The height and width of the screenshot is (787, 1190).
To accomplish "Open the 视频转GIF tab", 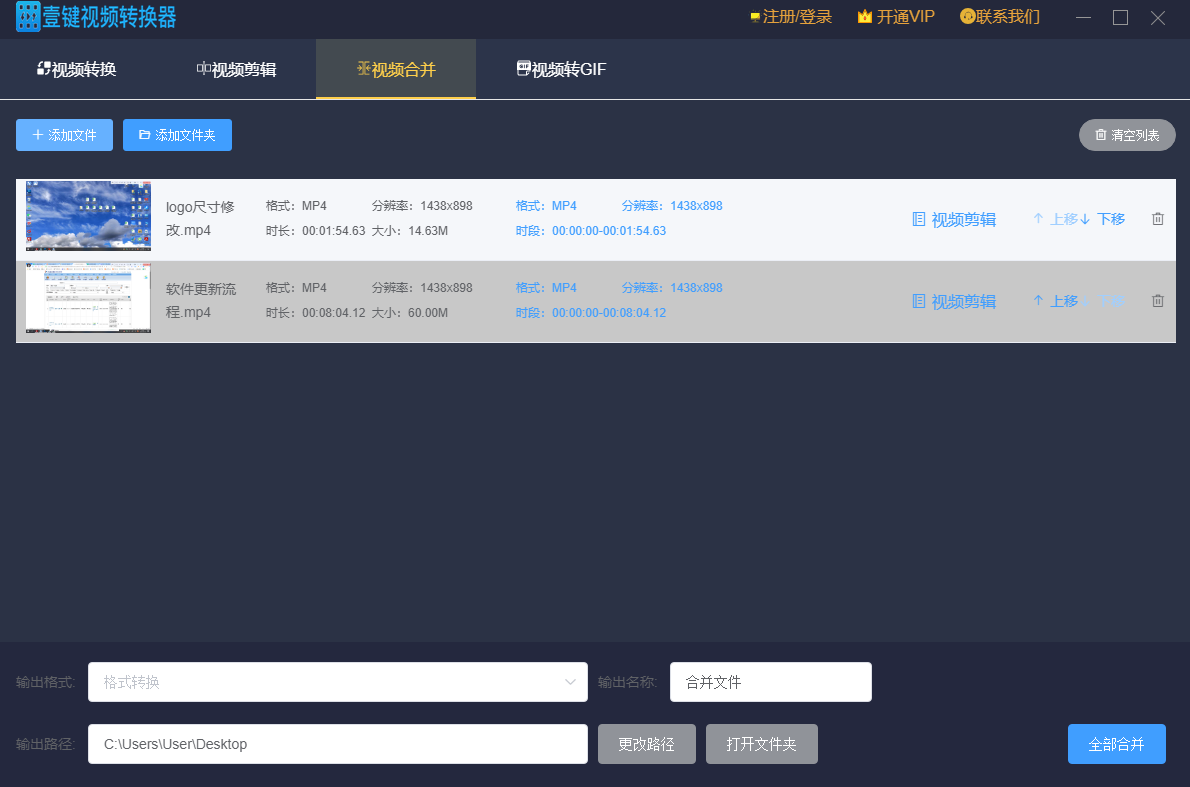I will (x=561, y=69).
